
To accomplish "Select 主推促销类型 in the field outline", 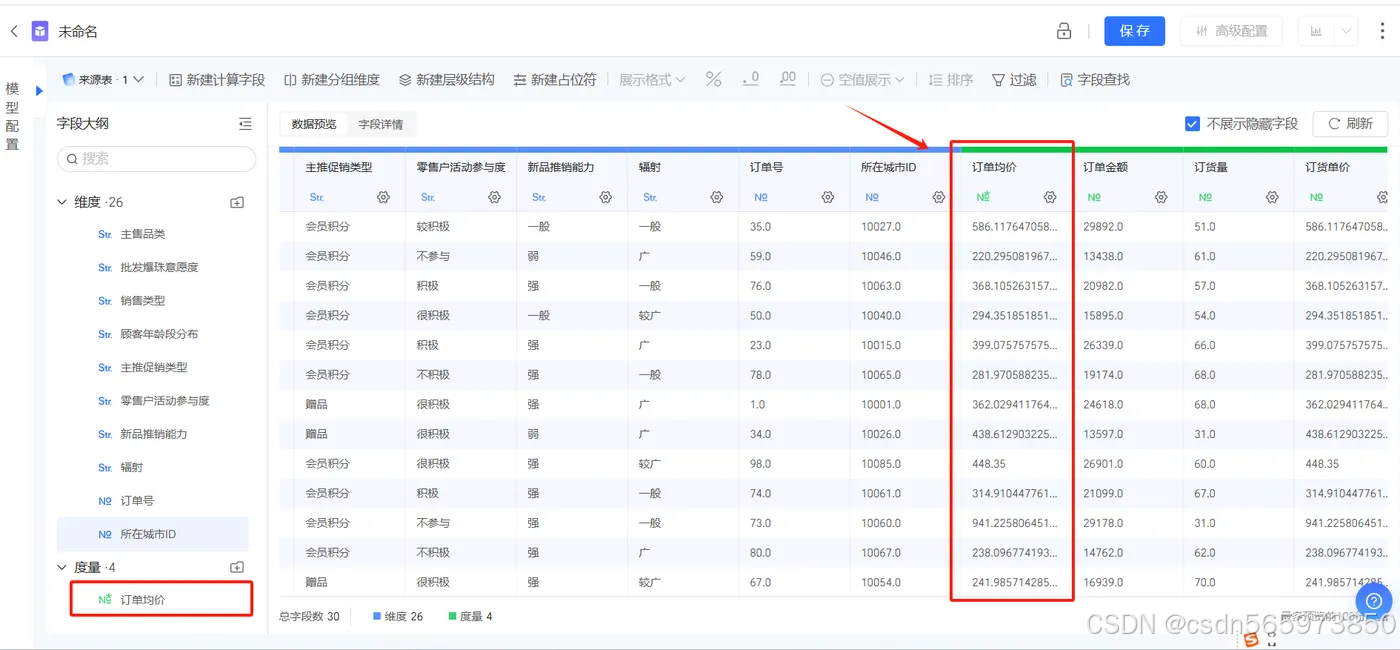I will tap(152, 367).
